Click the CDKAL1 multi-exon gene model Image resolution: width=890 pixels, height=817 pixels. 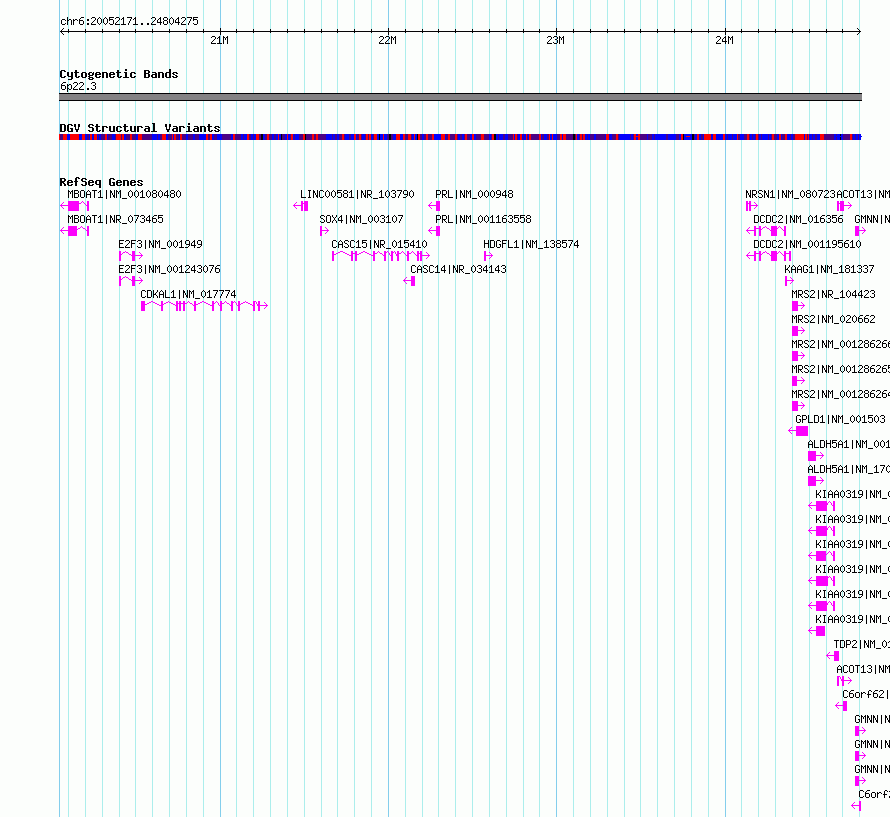(204, 306)
